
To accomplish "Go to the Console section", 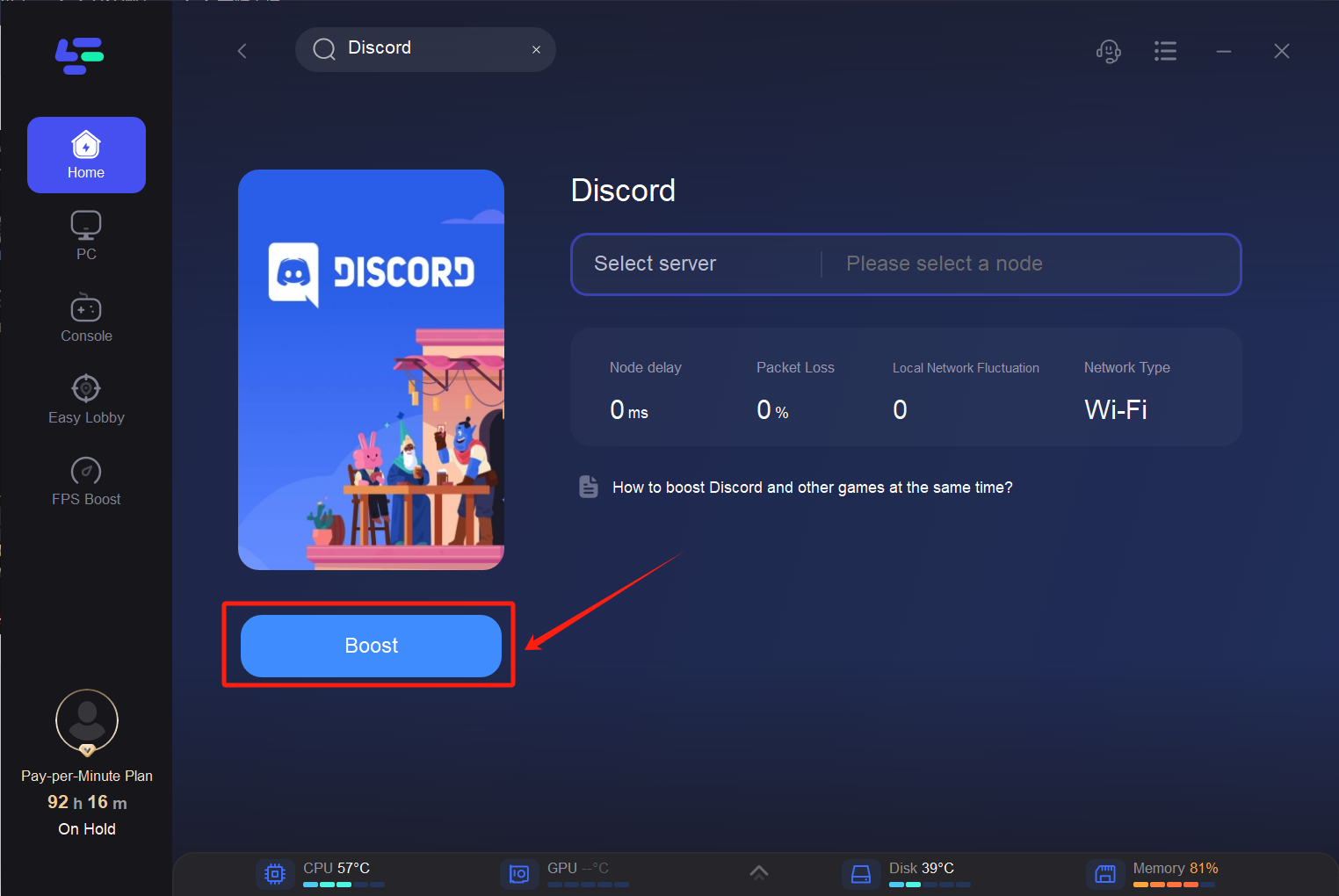I will [86, 318].
